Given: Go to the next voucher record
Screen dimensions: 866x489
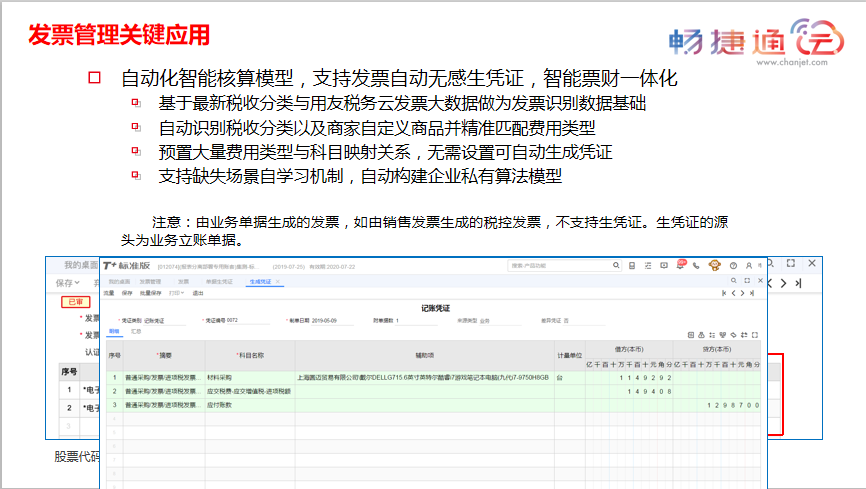Looking at the screenshot, I should [742, 293].
